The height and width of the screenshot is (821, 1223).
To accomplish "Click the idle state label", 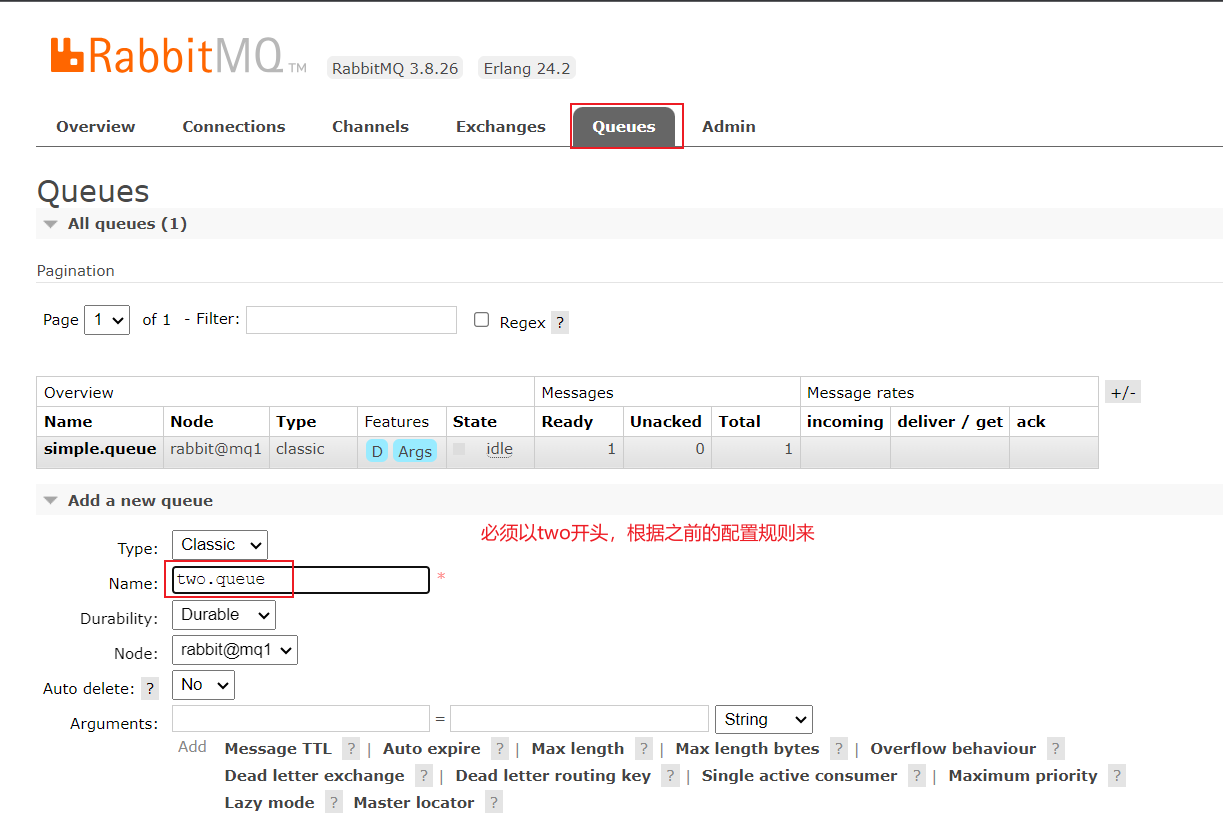I will pos(499,449).
